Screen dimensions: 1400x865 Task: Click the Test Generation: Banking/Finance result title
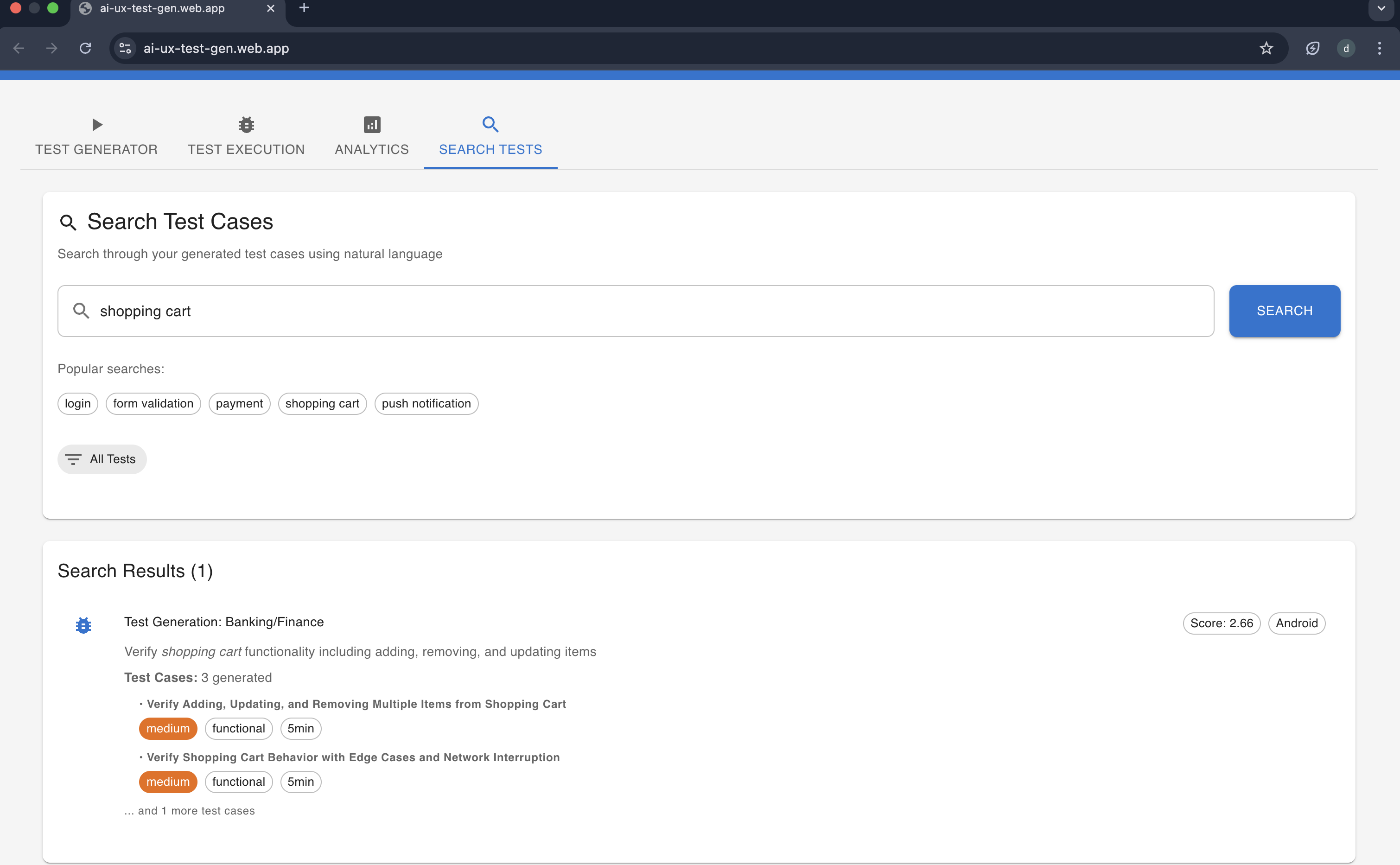coord(224,622)
